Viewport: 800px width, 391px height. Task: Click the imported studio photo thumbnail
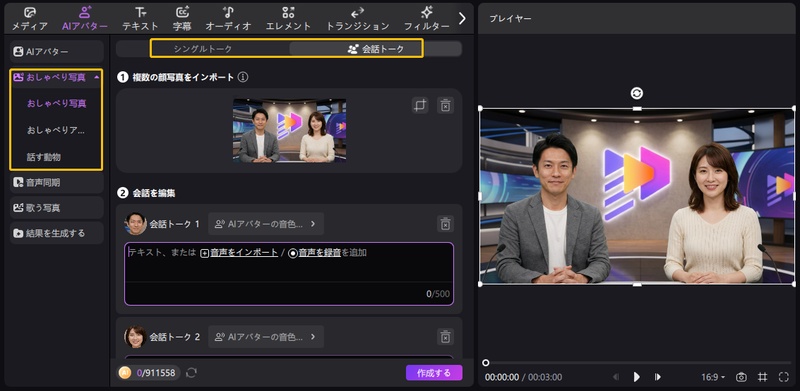pos(289,131)
